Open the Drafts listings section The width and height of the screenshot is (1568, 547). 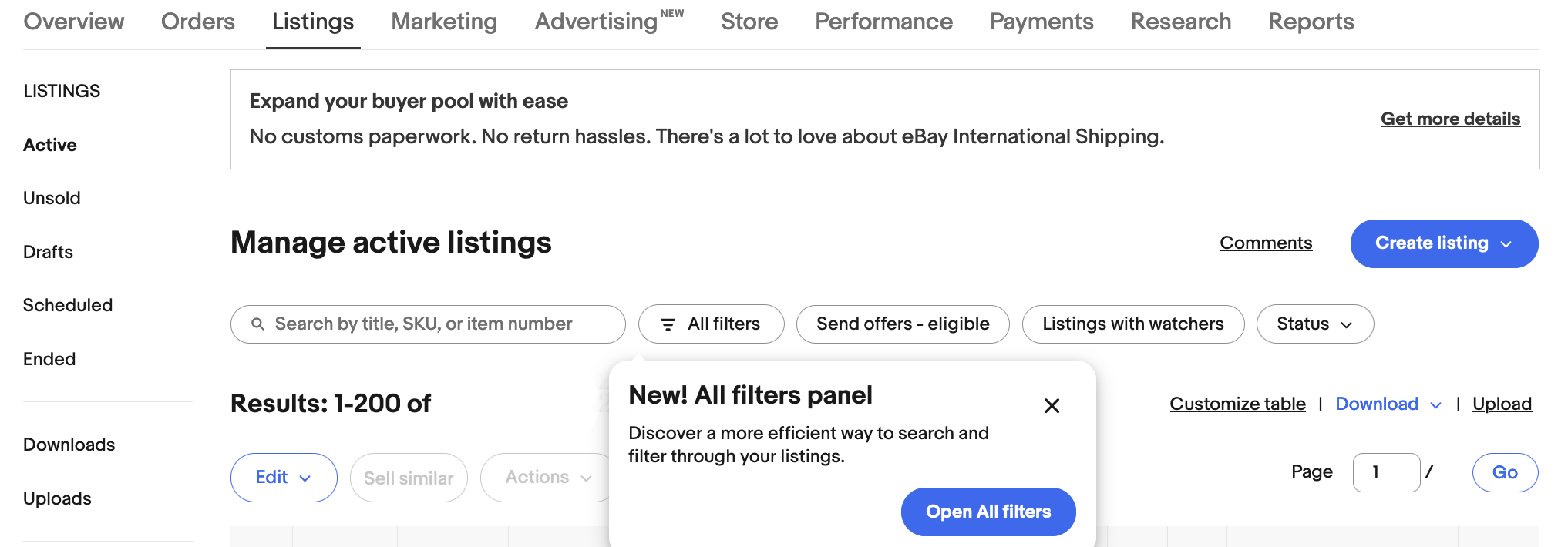point(48,252)
